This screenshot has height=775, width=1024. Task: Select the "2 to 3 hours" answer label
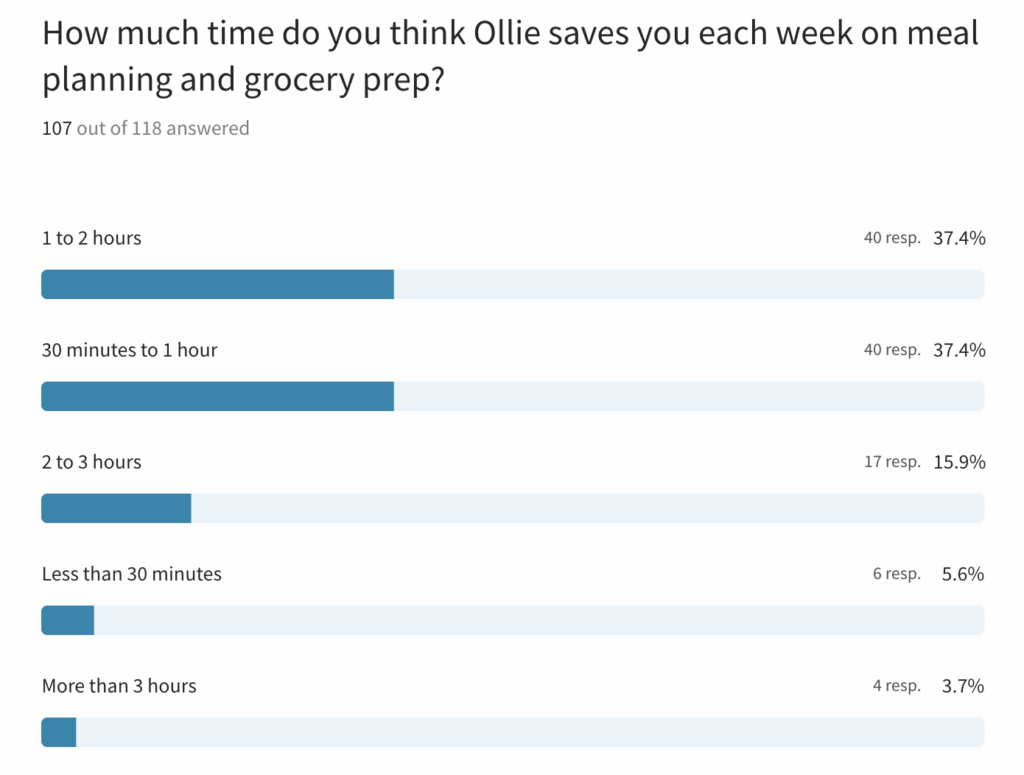91,462
